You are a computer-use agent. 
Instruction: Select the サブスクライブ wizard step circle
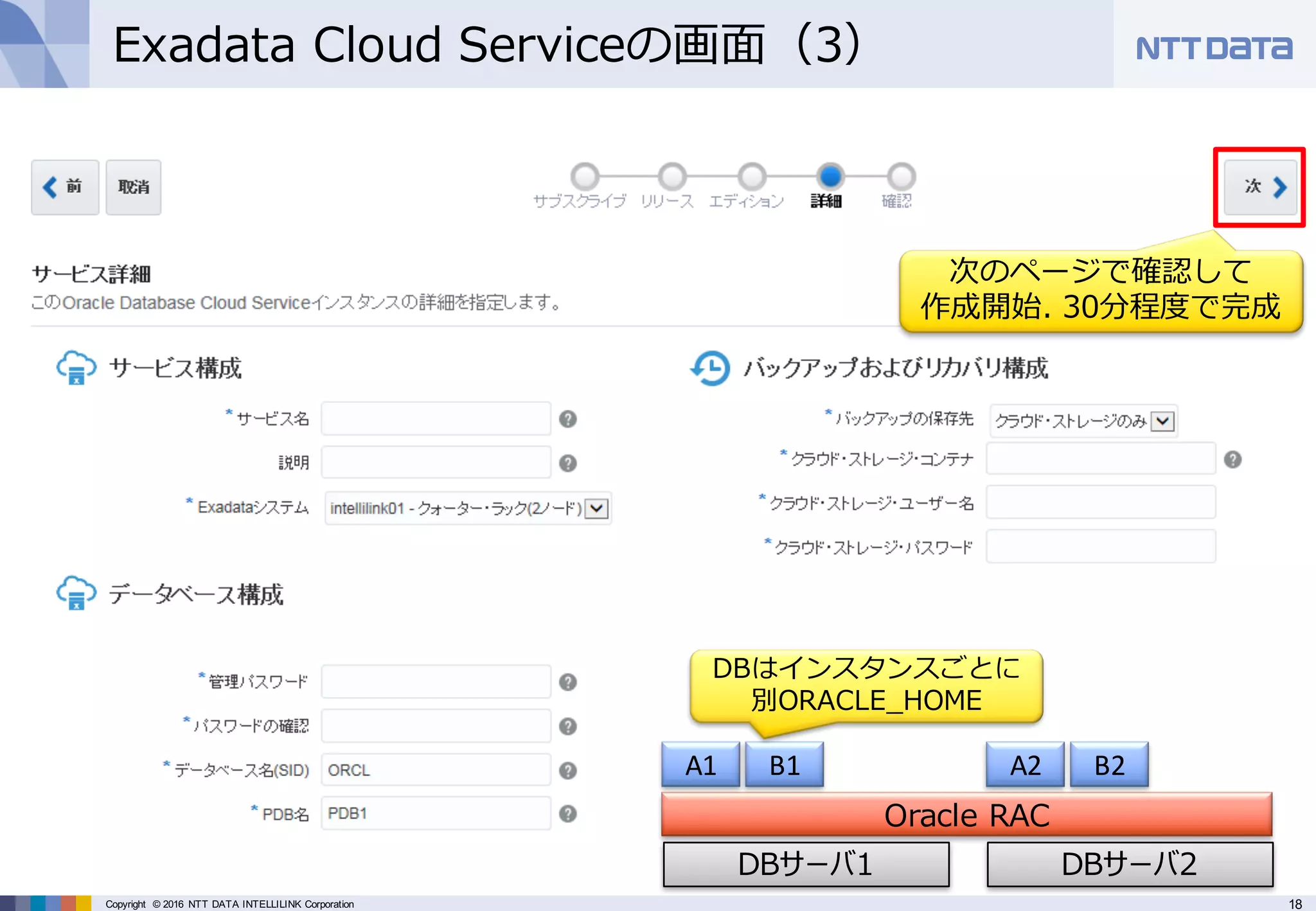585,176
